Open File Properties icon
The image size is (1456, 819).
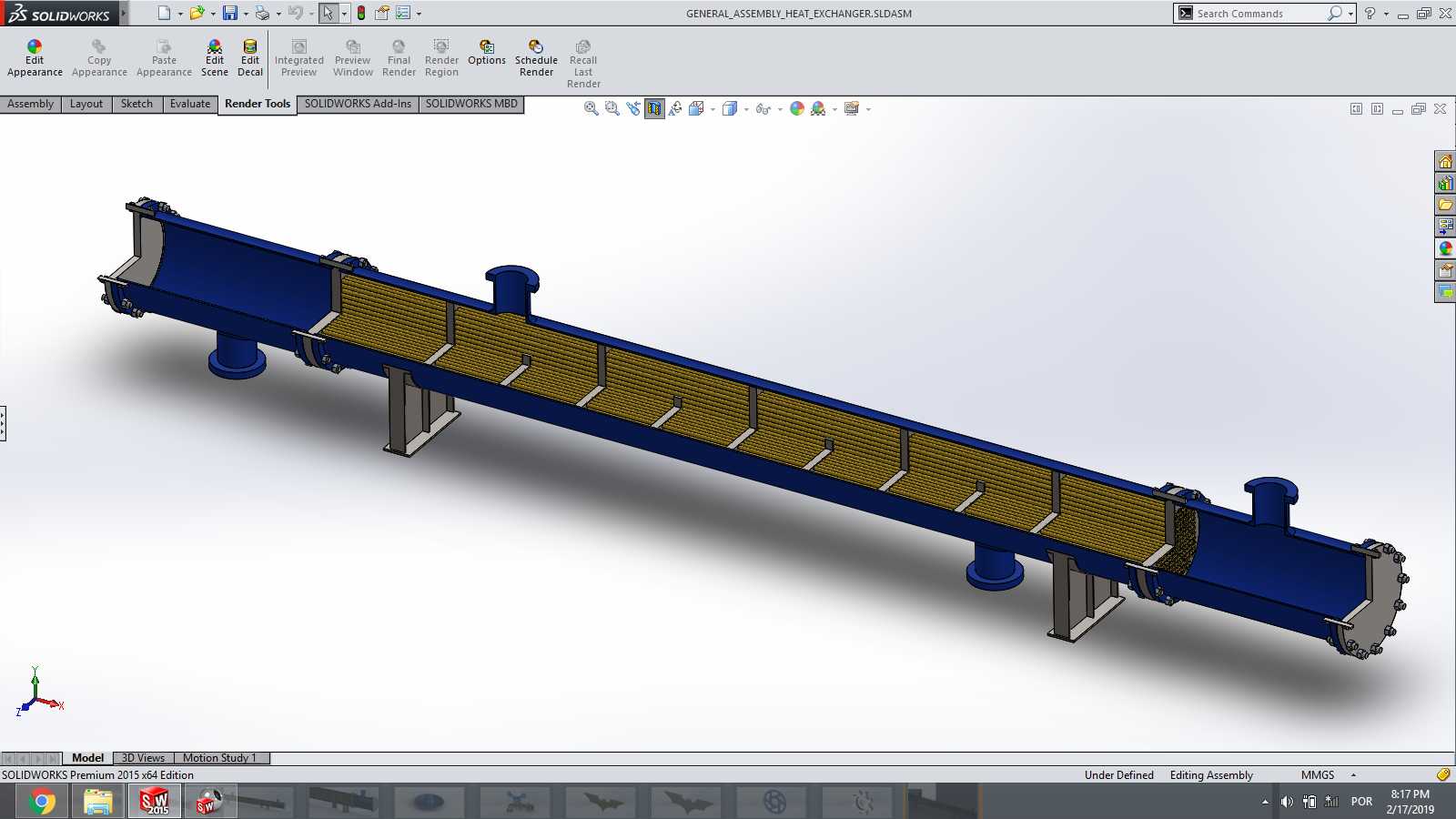click(382, 13)
